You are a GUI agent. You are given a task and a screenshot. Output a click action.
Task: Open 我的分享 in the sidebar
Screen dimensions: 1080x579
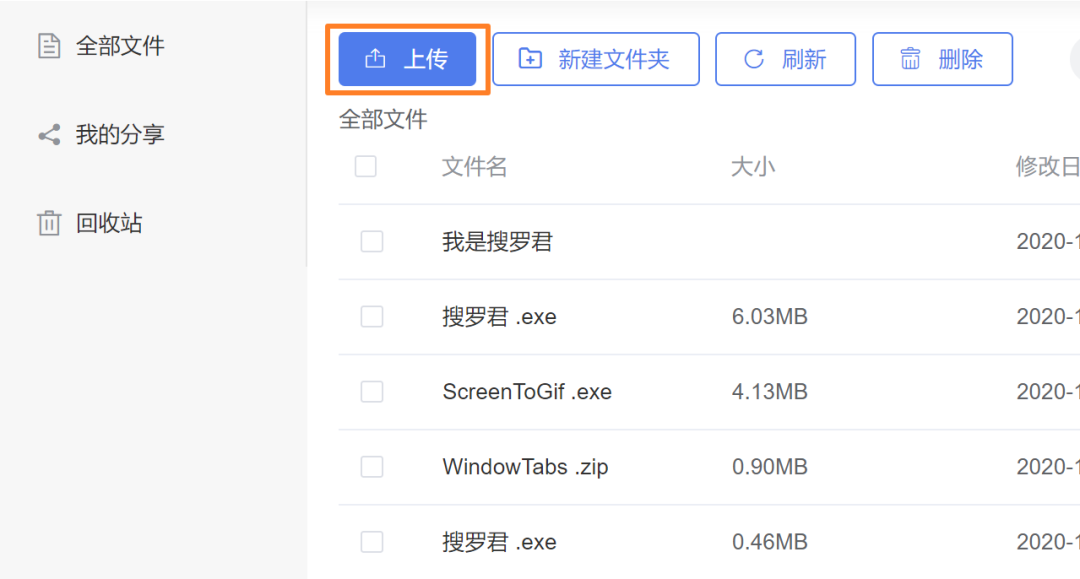120,134
